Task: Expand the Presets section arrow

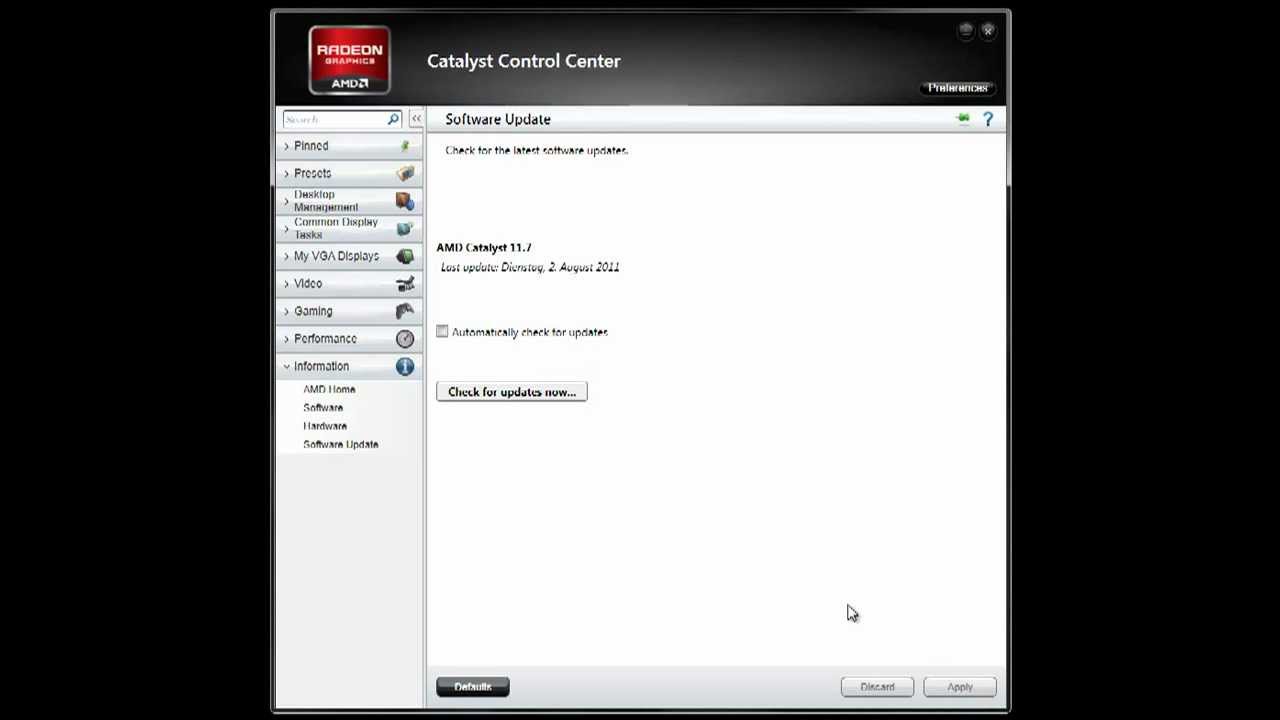Action: [286, 173]
